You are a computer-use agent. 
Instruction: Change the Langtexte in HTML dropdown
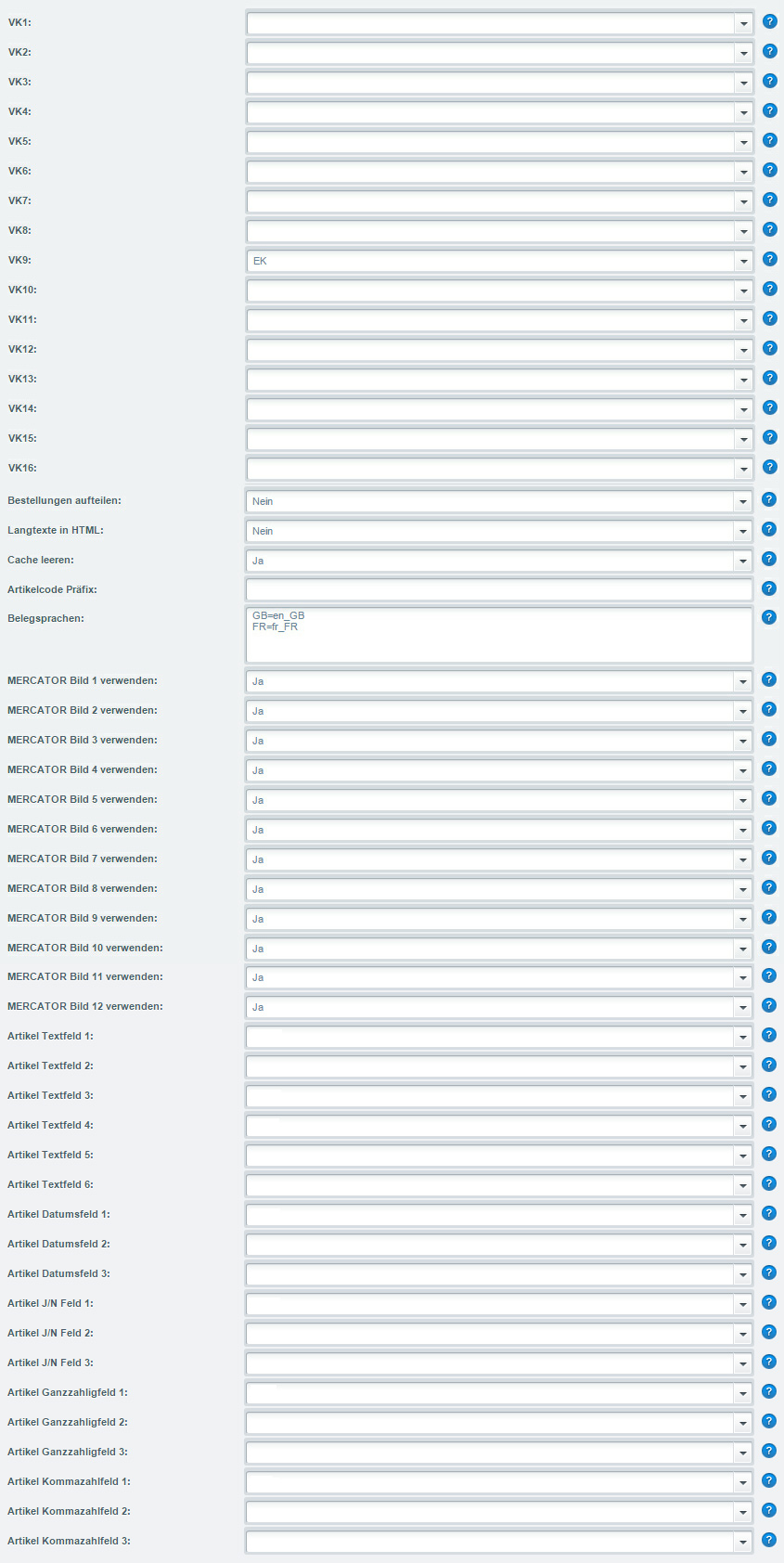500,531
